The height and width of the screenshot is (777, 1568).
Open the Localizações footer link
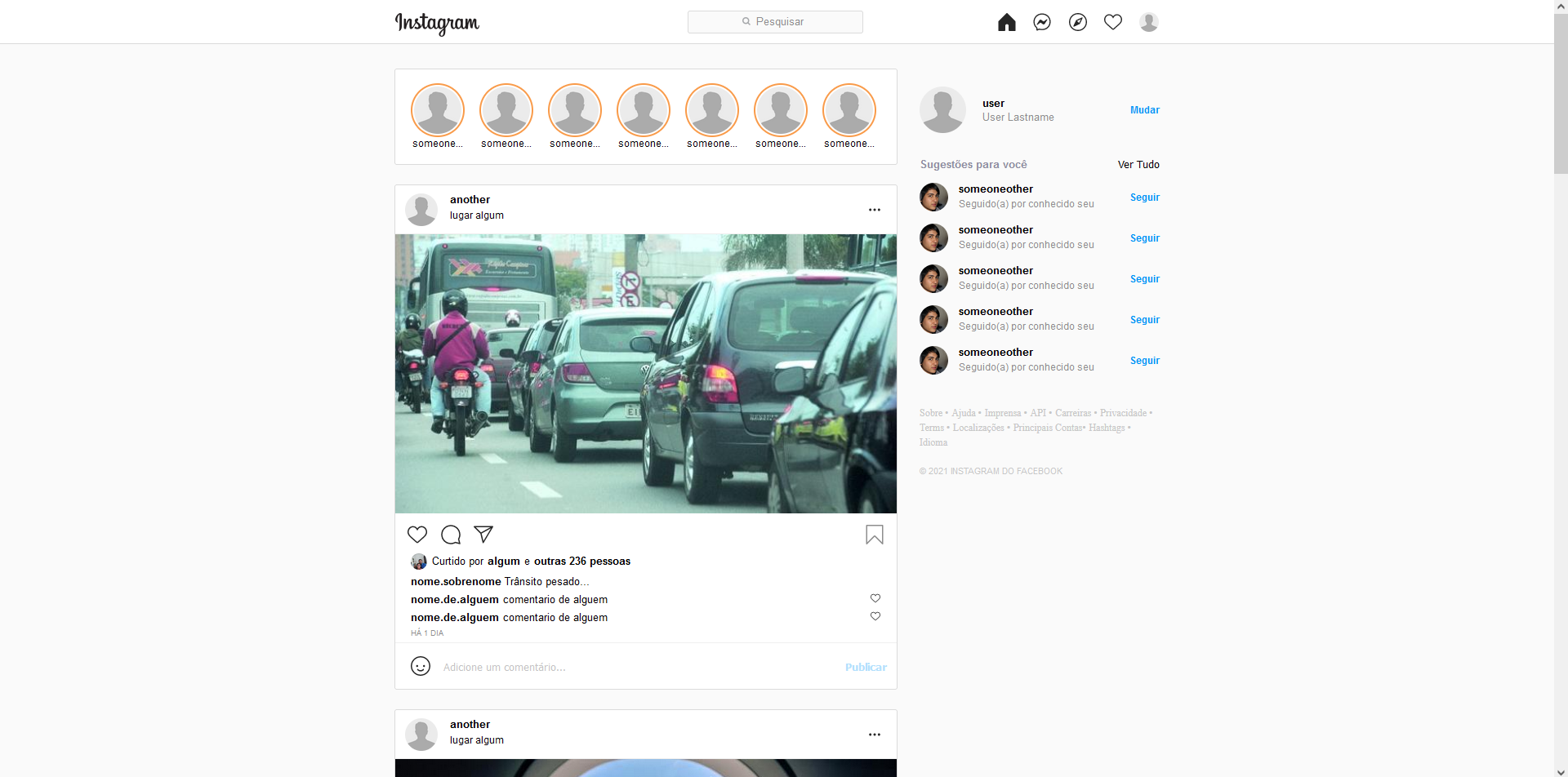978,428
